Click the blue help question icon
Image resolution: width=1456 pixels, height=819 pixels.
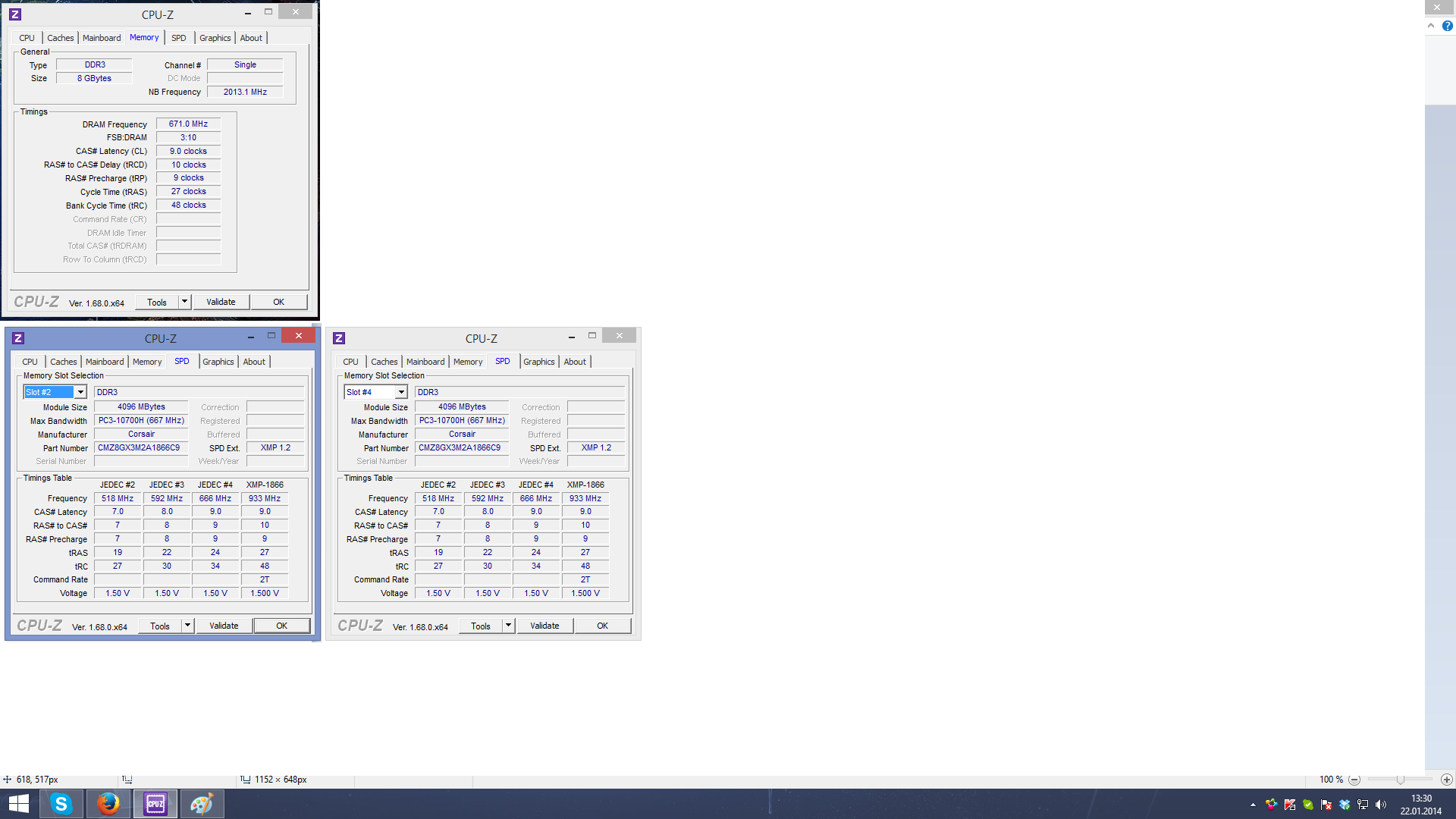point(1447,26)
